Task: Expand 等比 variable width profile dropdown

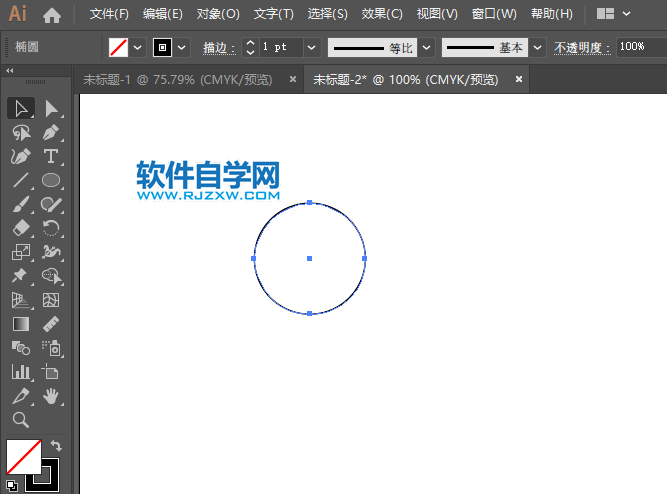Action: pos(426,47)
